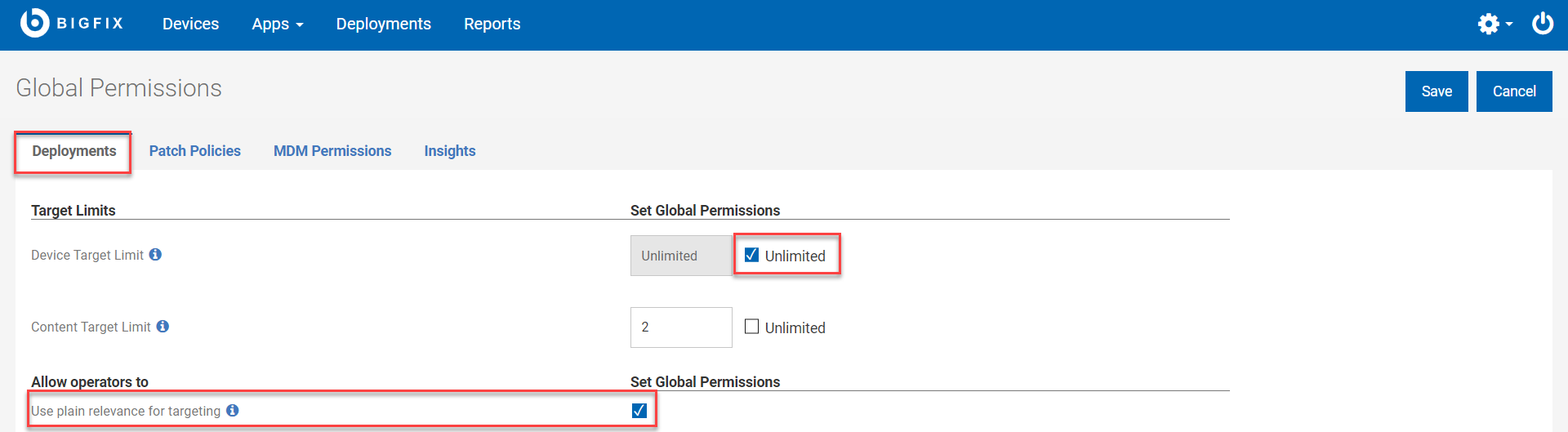The height and width of the screenshot is (432, 1568).
Task: Click the BigFix logo icon
Action: pos(34,23)
